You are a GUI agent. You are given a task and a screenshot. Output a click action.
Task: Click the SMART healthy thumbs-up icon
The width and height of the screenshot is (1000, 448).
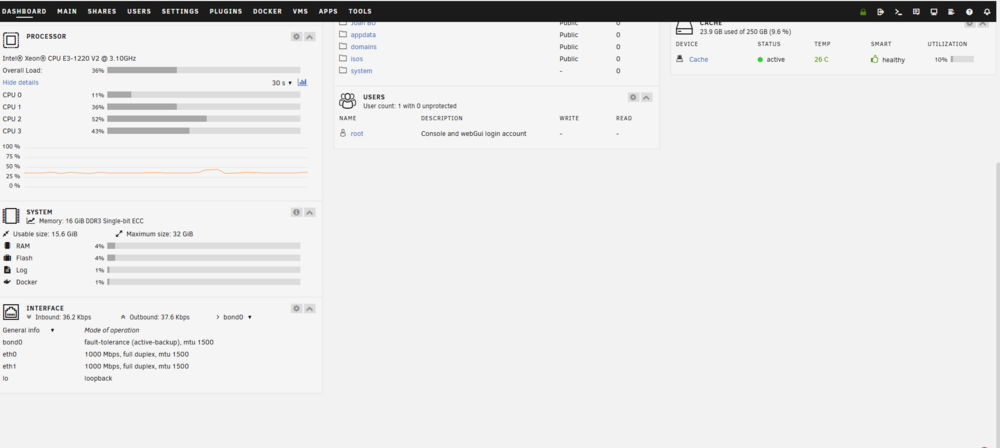pos(875,59)
